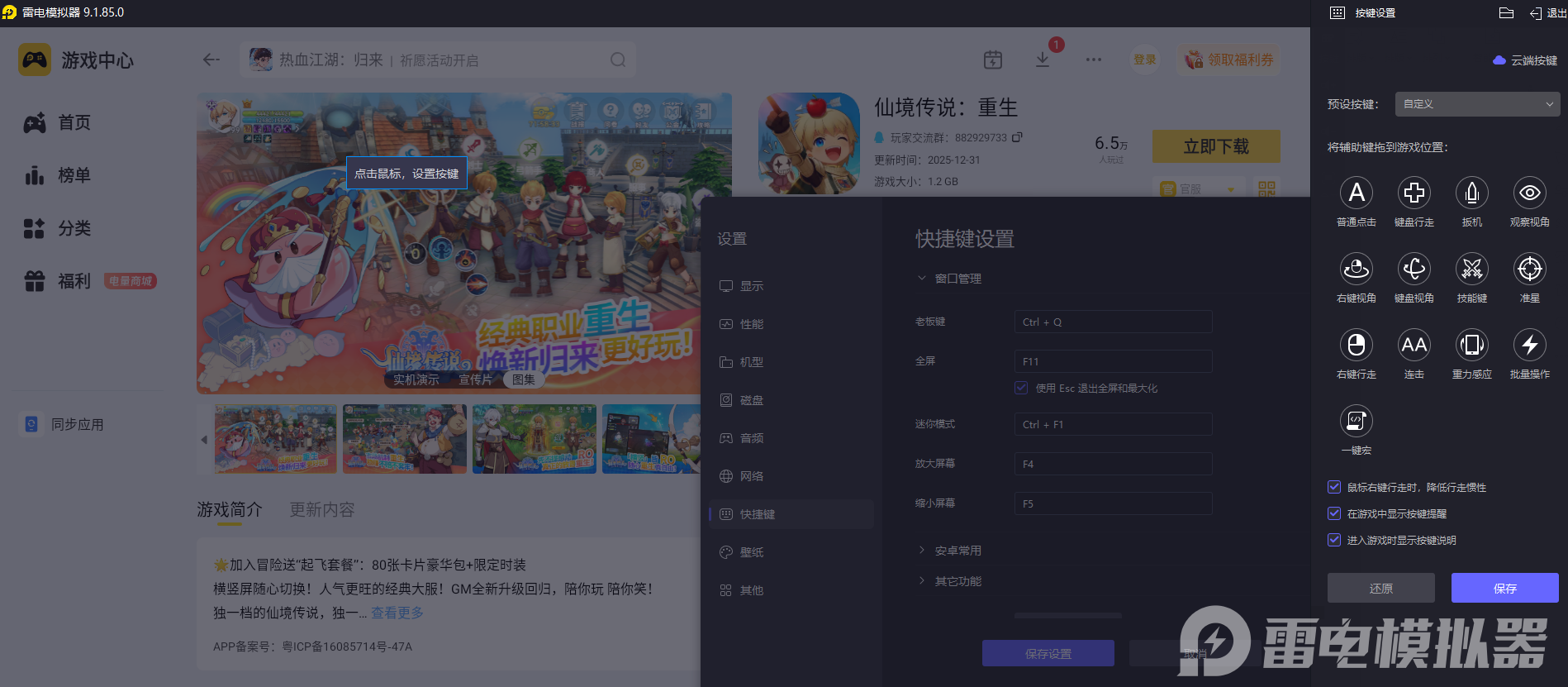Open the 查看更多 link
The image size is (1568, 687).
point(397,613)
